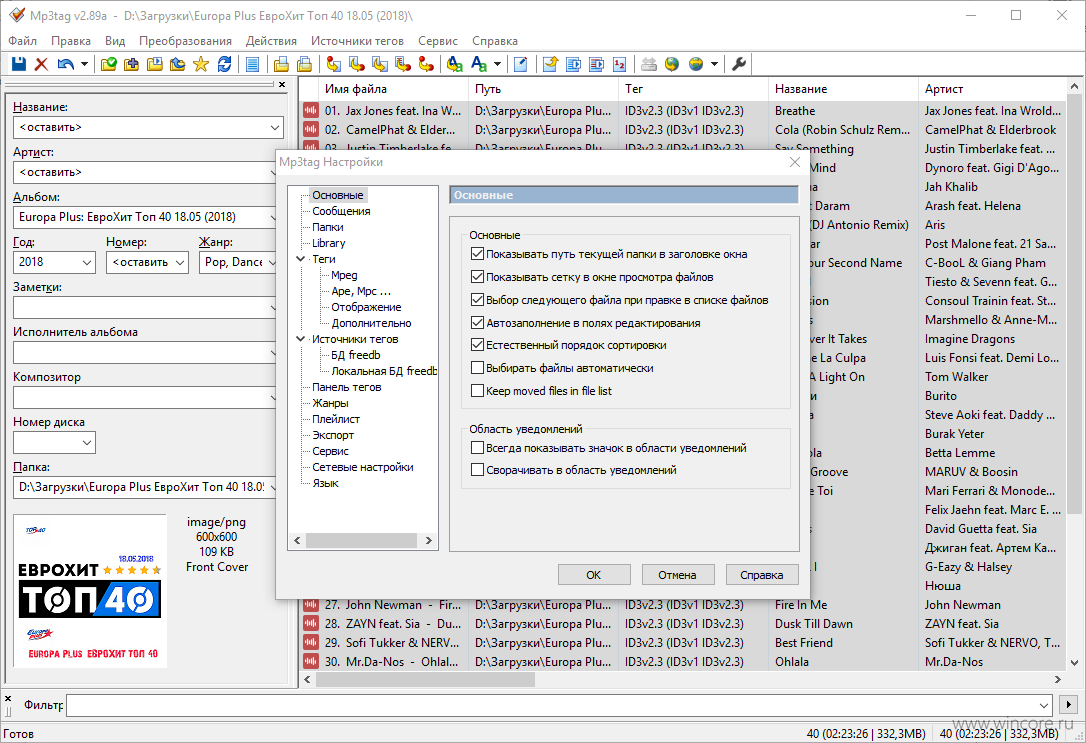Open the Номер диска dropdown

(x=87, y=442)
